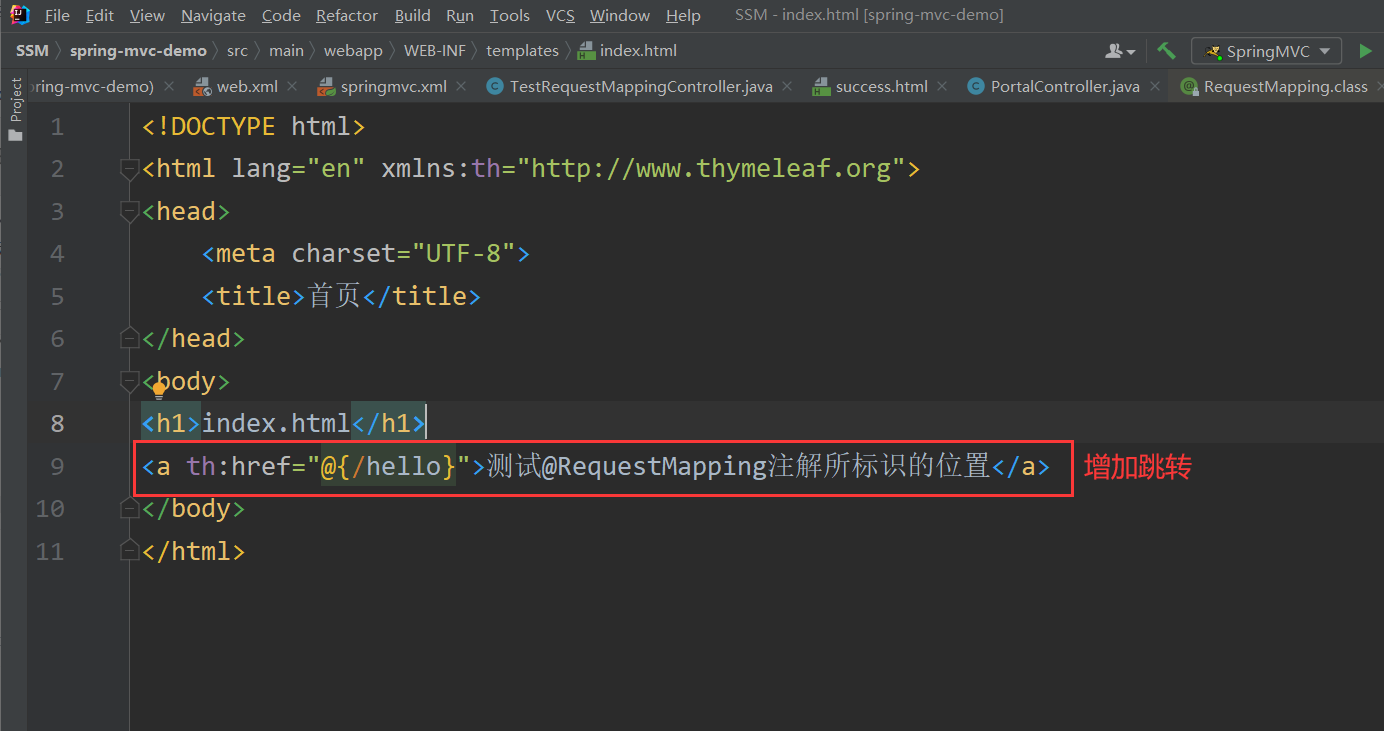The height and width of the screenshot is (731, 1384).
Task: Click the webapp breadcrumb
Action: click(x=354, y=51)
